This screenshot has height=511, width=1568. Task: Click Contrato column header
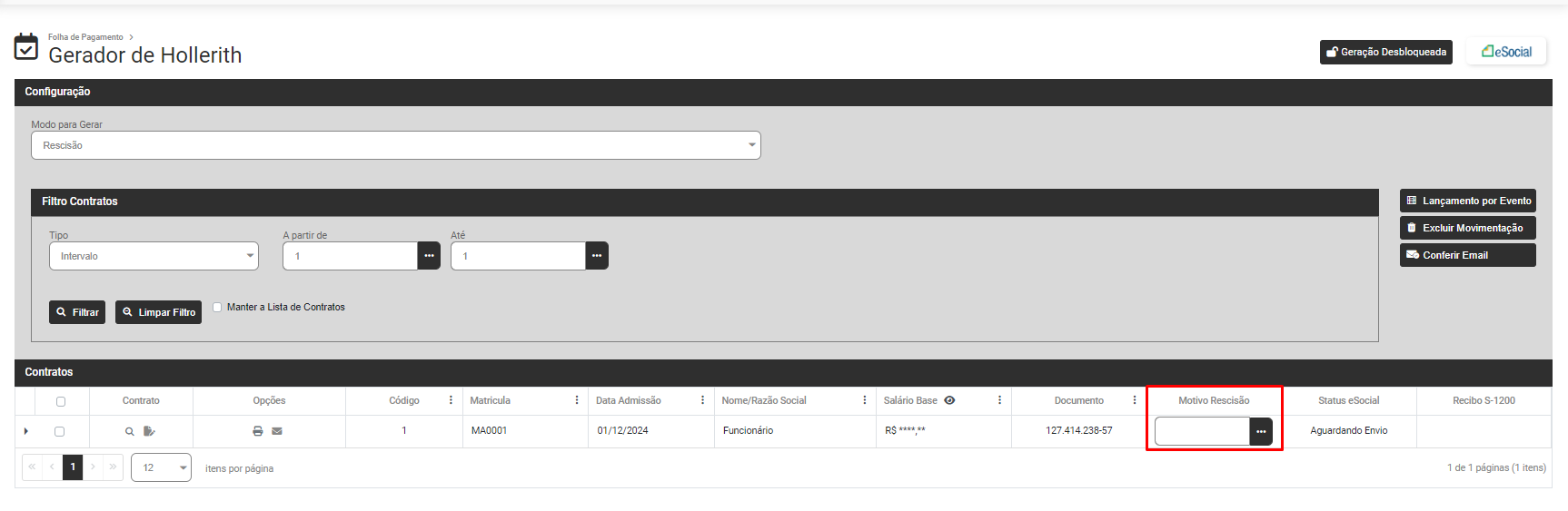click(x=141, y=400)
